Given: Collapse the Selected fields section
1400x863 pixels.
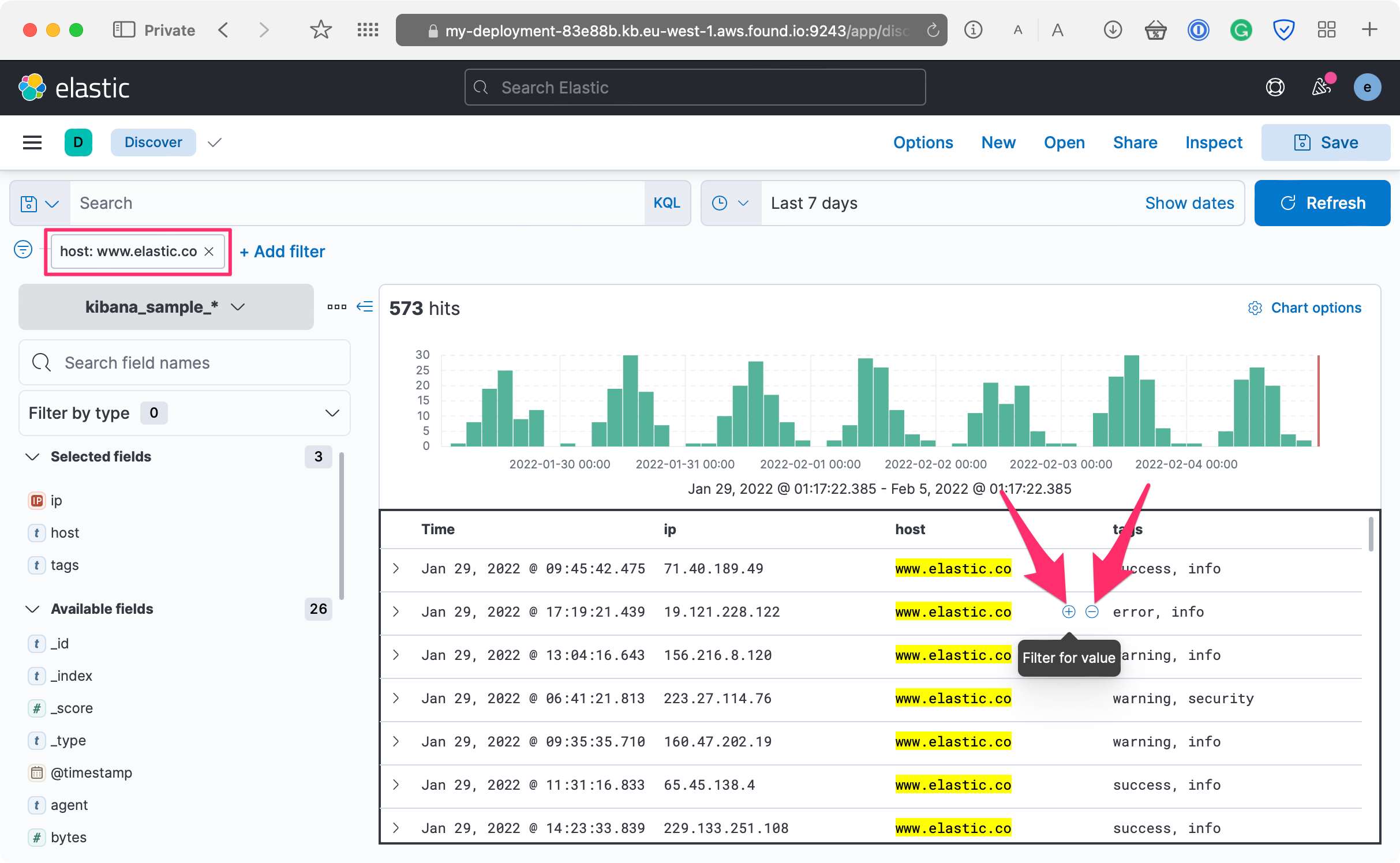Looking at the screenshot, I should 33,456.
